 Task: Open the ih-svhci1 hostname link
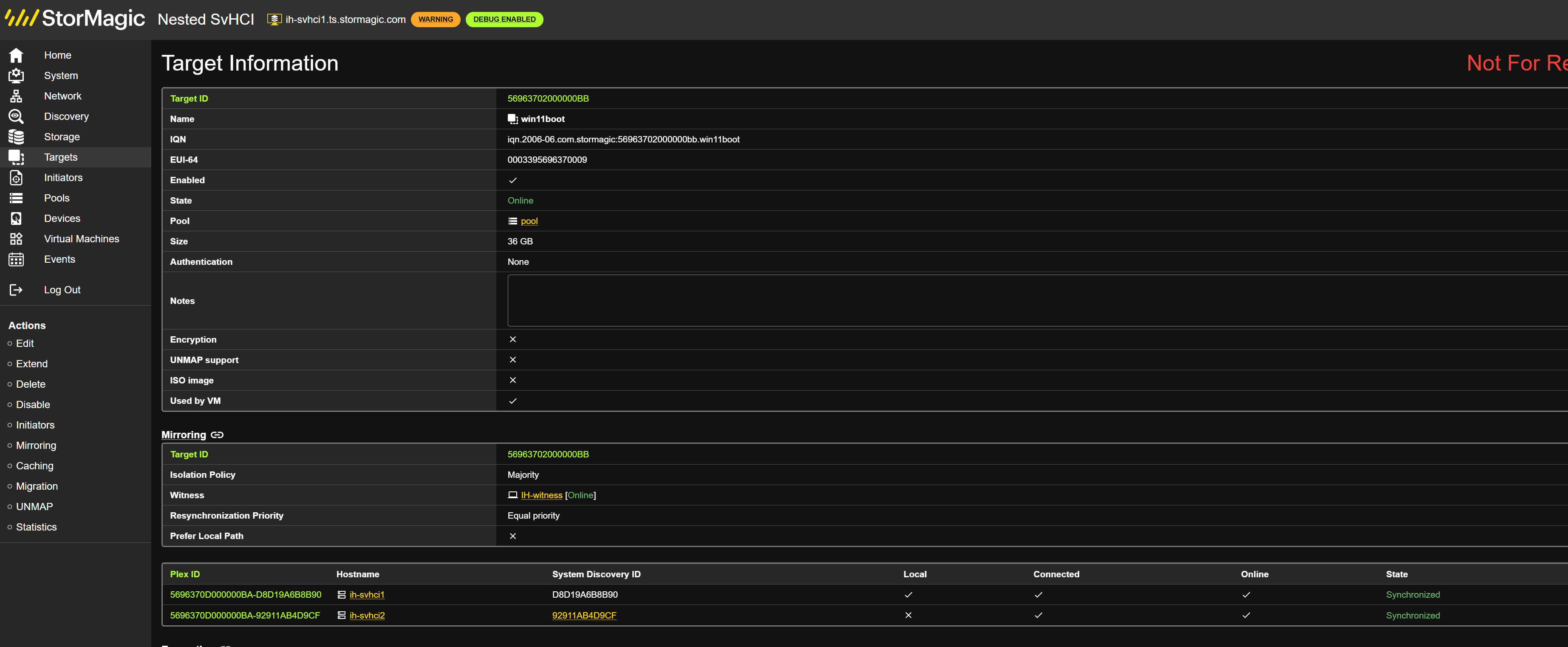367,595
